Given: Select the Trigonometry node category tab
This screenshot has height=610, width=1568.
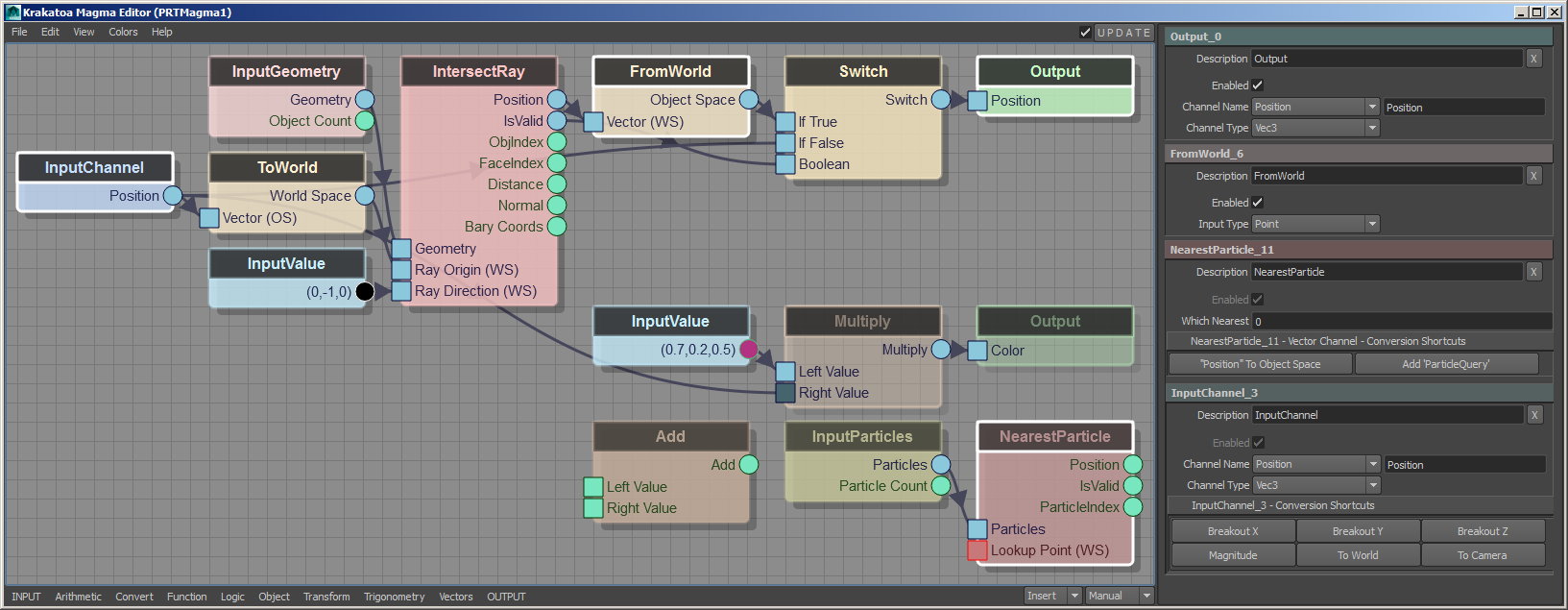Looking at the screenshot, I should pos(394,597).
